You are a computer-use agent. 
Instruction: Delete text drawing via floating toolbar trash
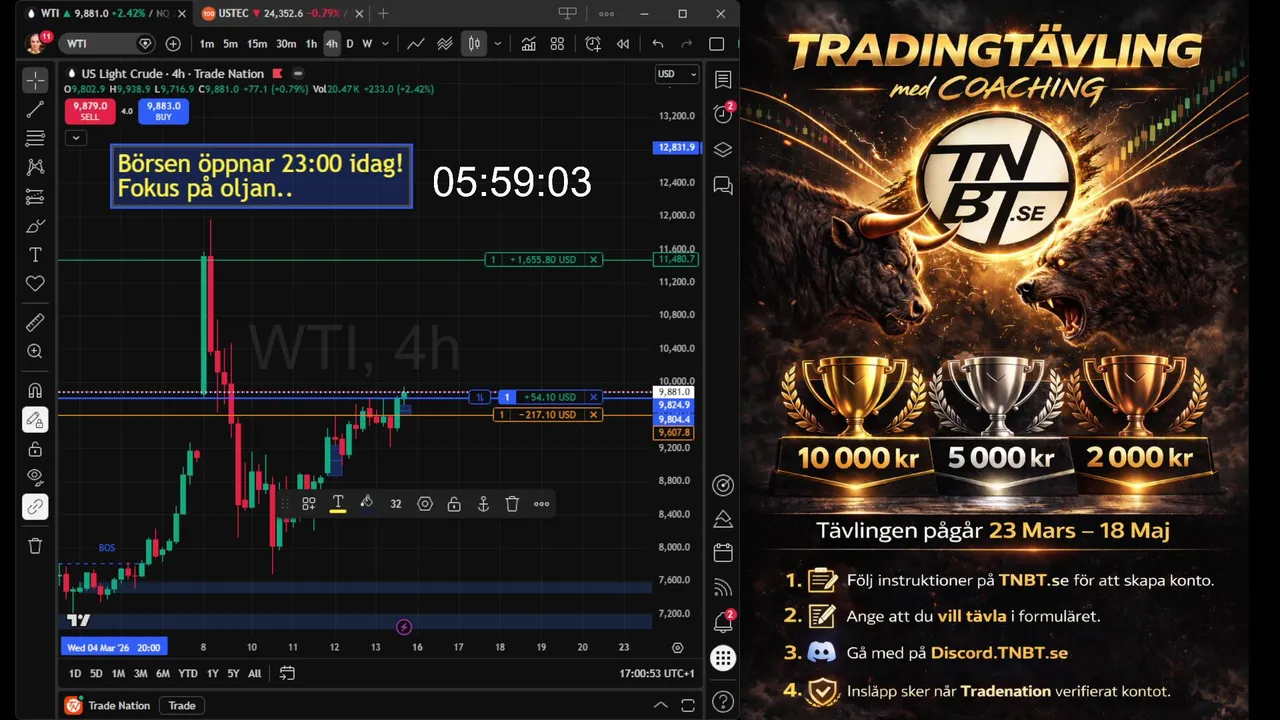pos(512,504)
